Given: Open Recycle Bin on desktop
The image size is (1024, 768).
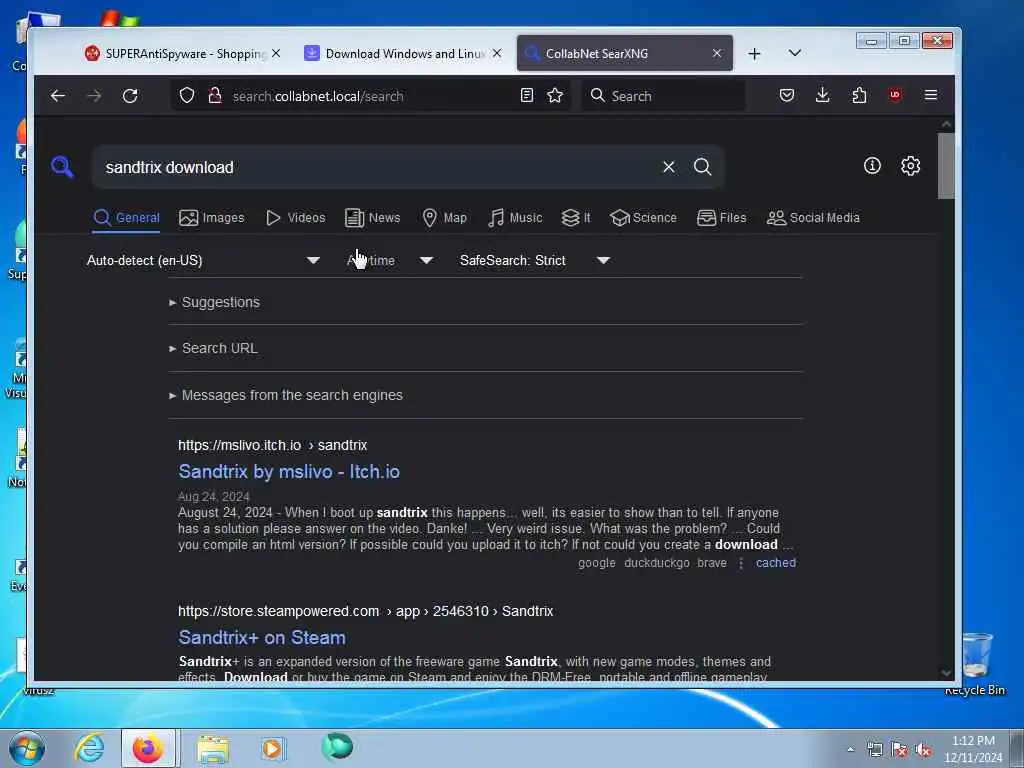Looking at the screenshot, I should point(975,664).
